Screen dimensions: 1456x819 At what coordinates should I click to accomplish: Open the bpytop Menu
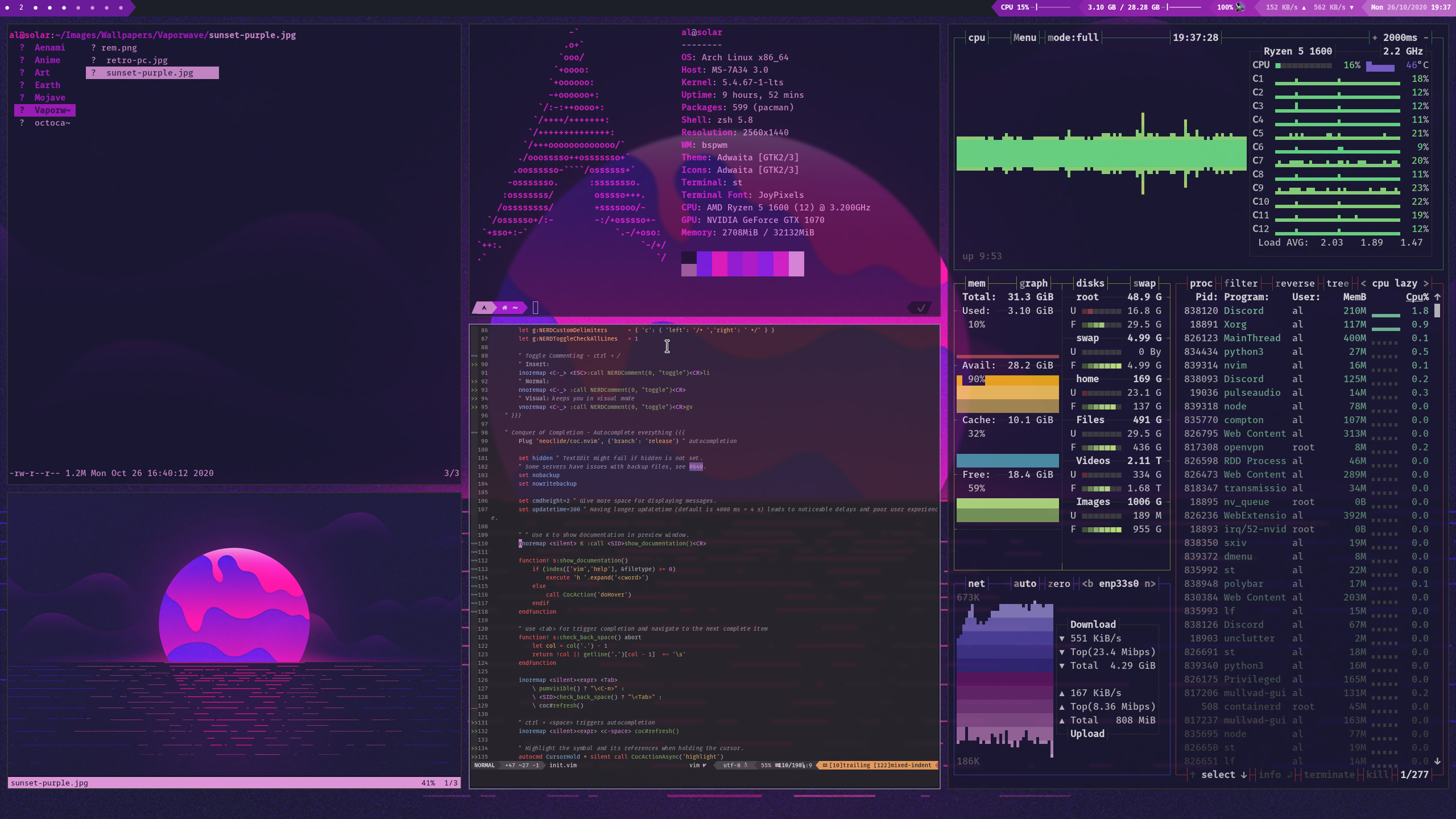pos(1025,38)
